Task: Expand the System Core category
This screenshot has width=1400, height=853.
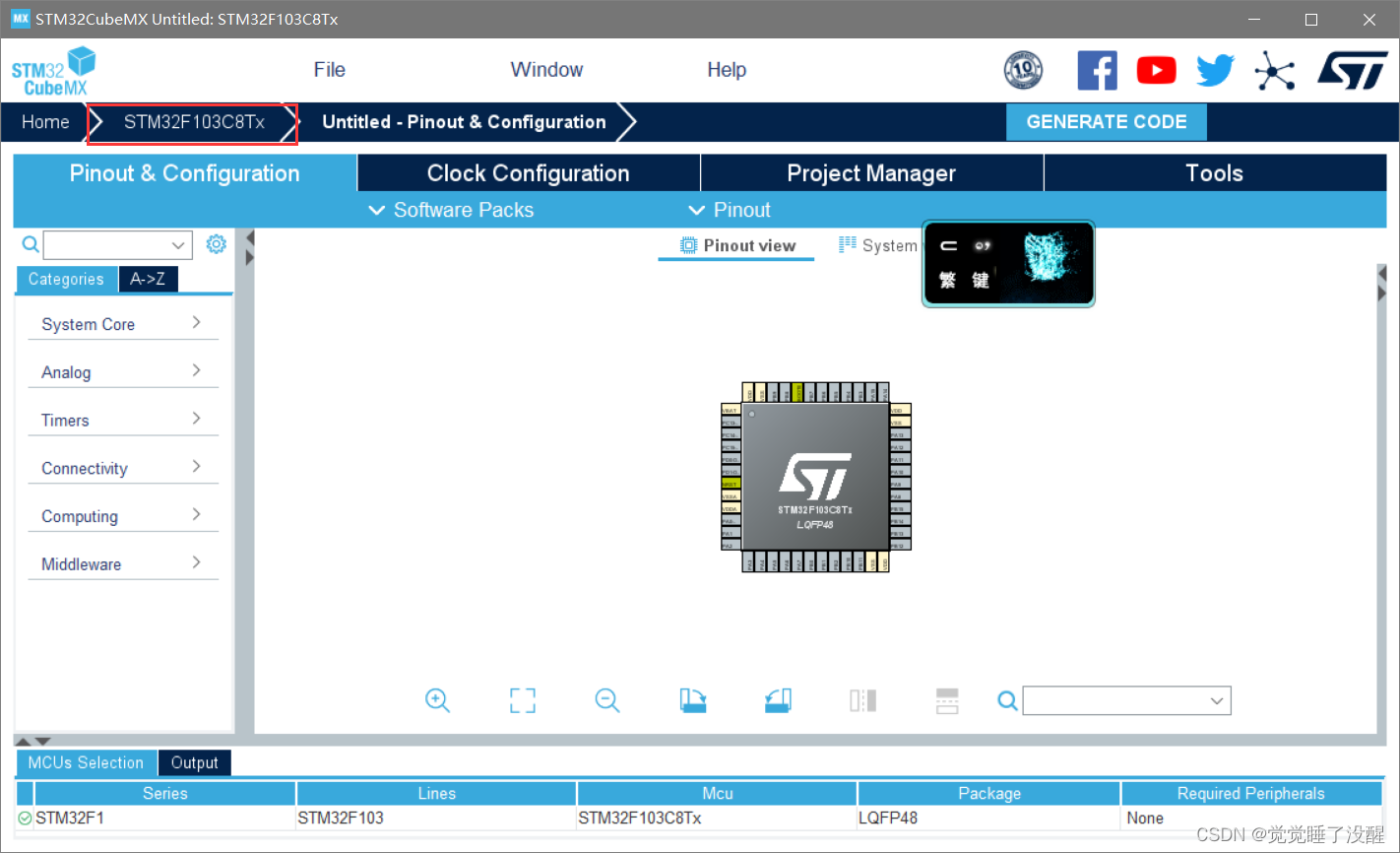Action: tap(122, 324)
